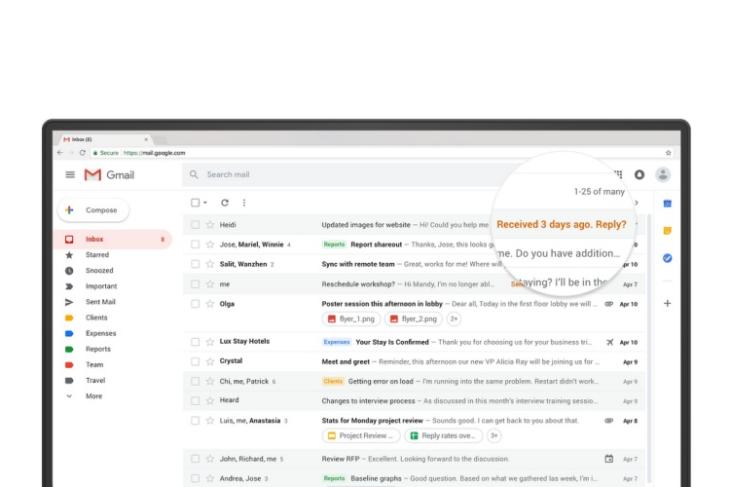Click the flight icon on Lux Stay Hotels row

[x=609, y=342]
